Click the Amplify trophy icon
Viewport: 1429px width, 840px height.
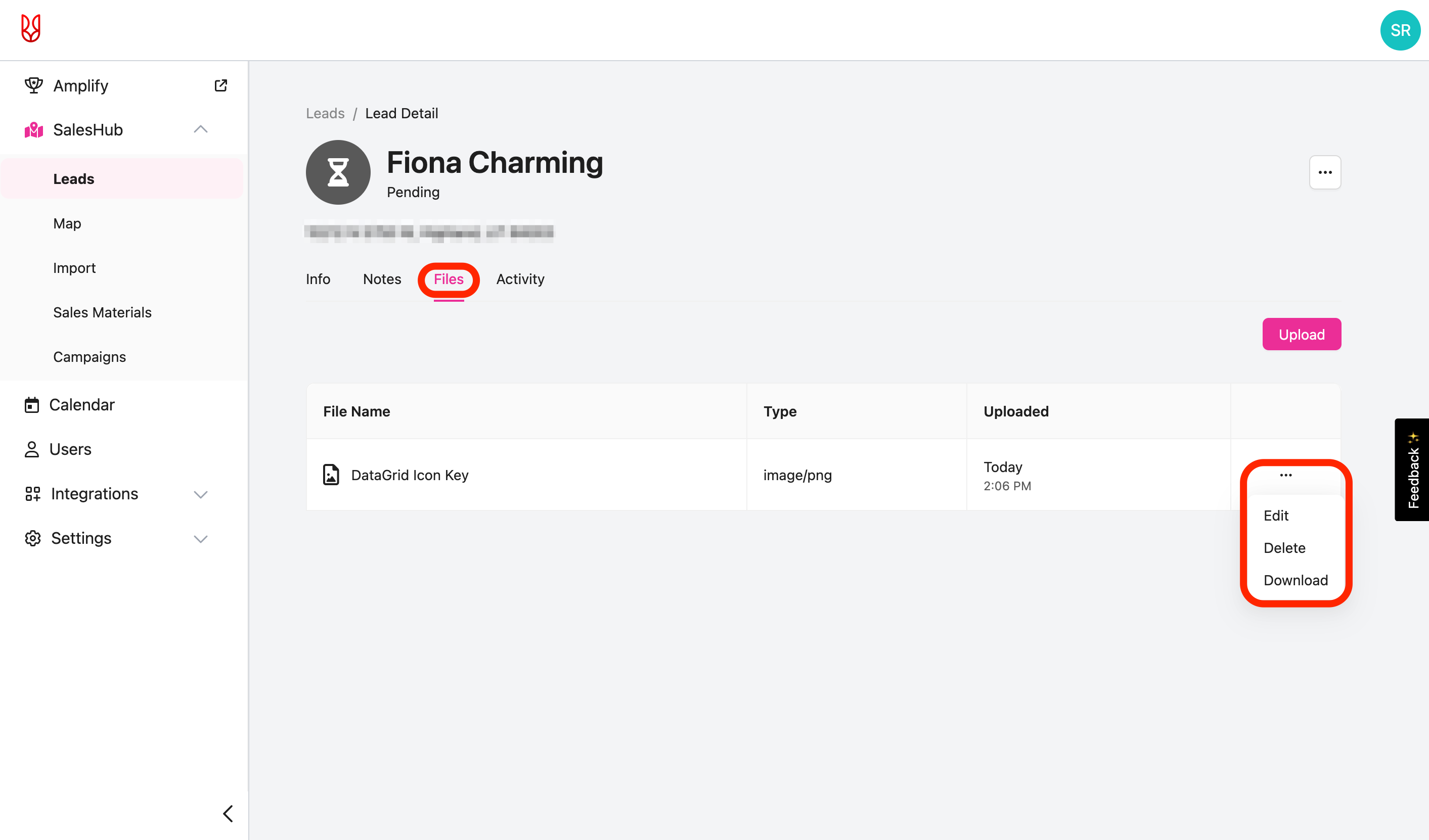[x=33, y=85]
